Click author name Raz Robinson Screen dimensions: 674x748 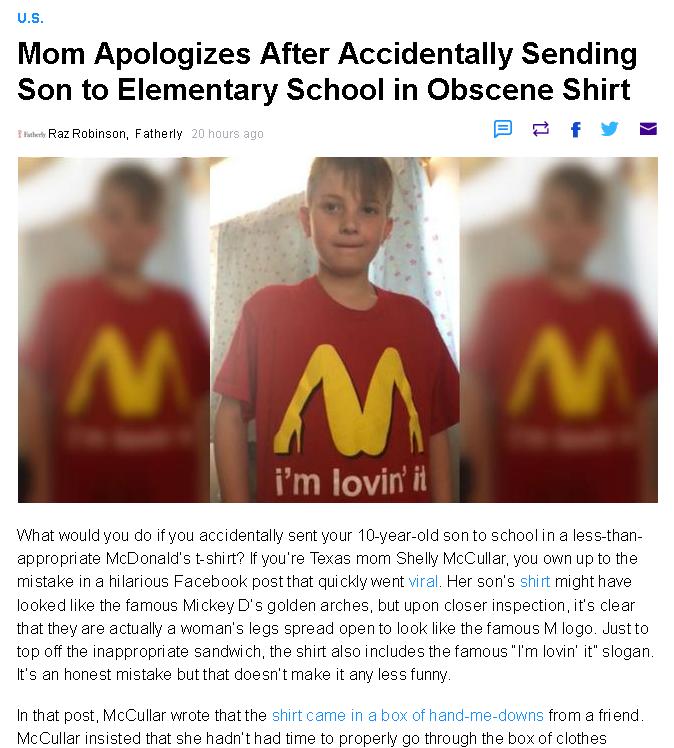[87, 134]
